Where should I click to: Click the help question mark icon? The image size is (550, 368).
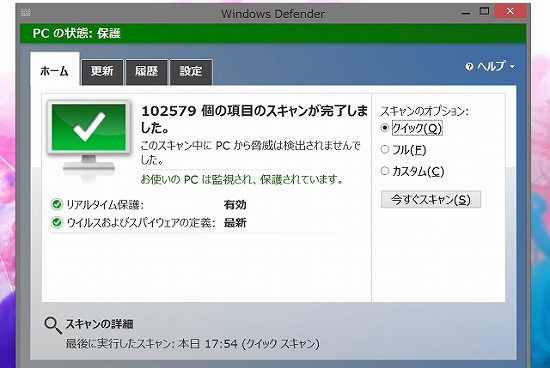(469, 66)
